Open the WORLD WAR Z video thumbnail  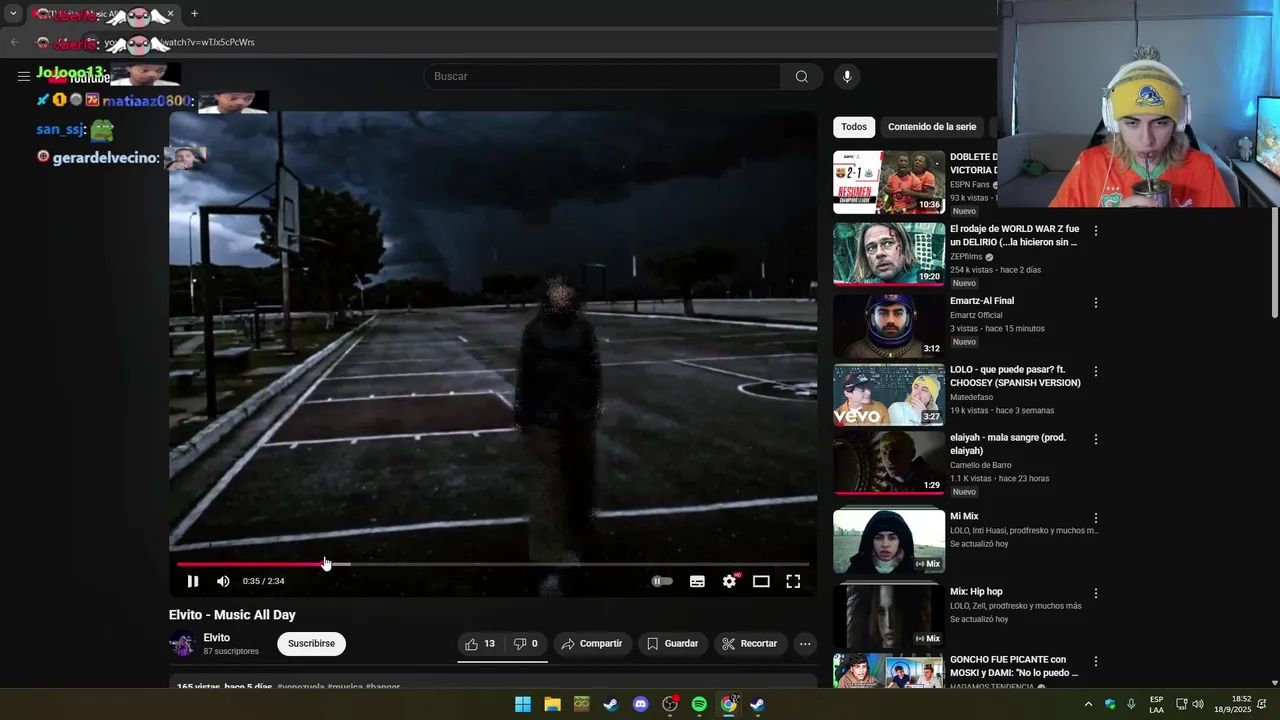point(889,254)
